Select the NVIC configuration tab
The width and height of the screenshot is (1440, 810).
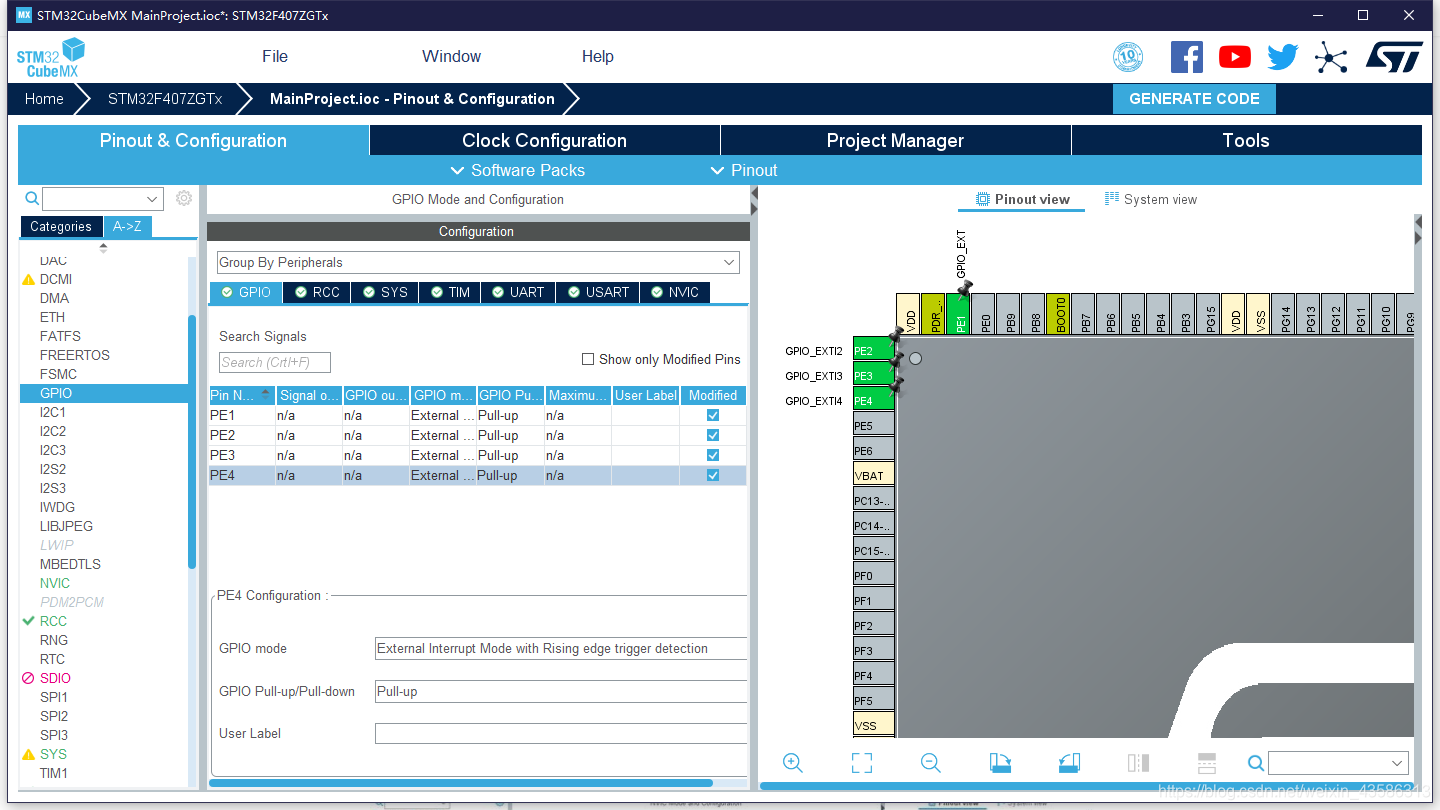pos(675,292)
